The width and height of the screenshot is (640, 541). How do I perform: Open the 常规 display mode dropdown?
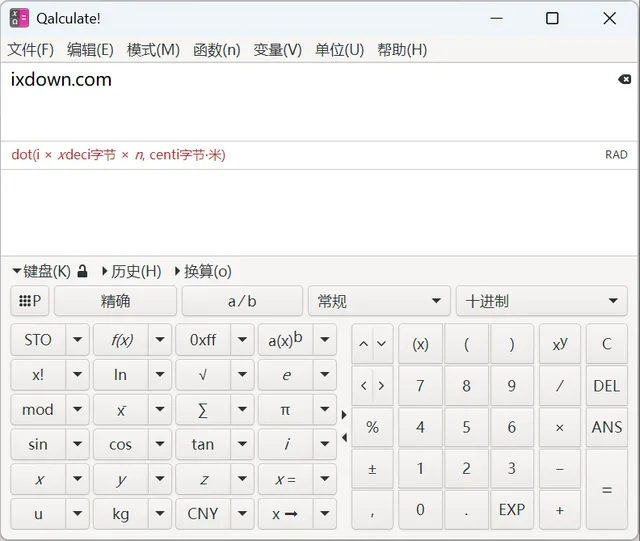point(379,301)
